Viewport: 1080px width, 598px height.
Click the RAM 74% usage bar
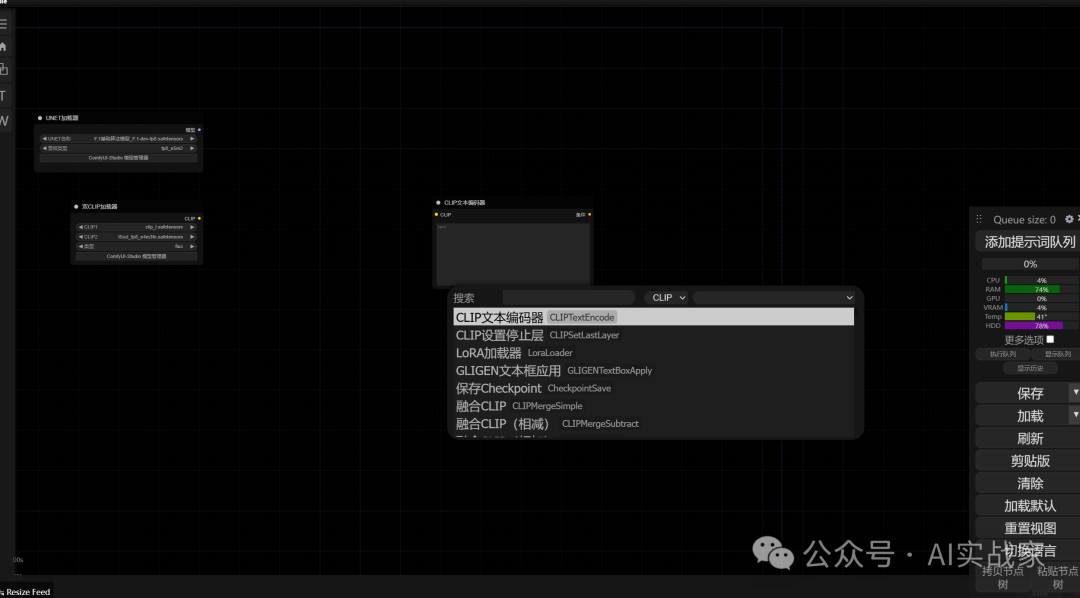coord(1041,289)
